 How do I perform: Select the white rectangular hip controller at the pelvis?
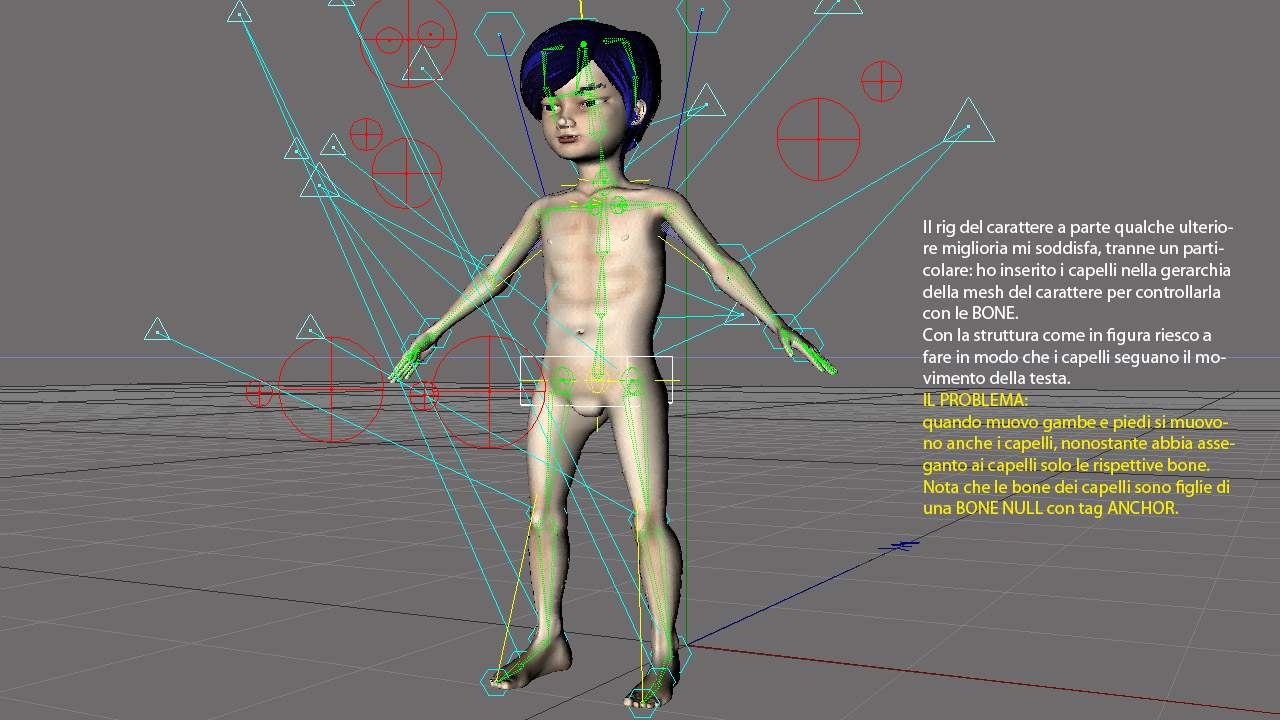597,381
